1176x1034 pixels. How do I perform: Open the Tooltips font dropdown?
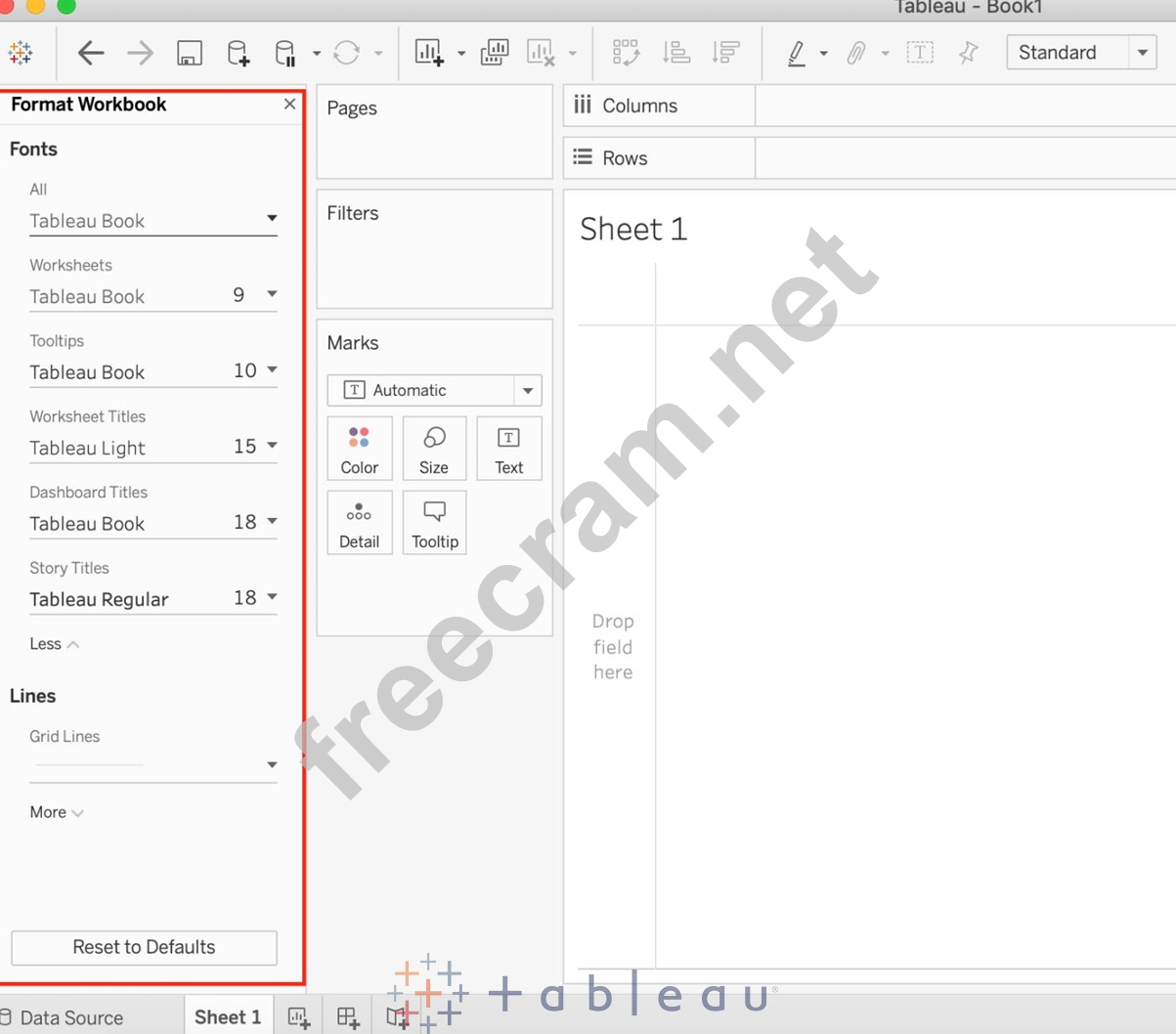click(153, 371)
